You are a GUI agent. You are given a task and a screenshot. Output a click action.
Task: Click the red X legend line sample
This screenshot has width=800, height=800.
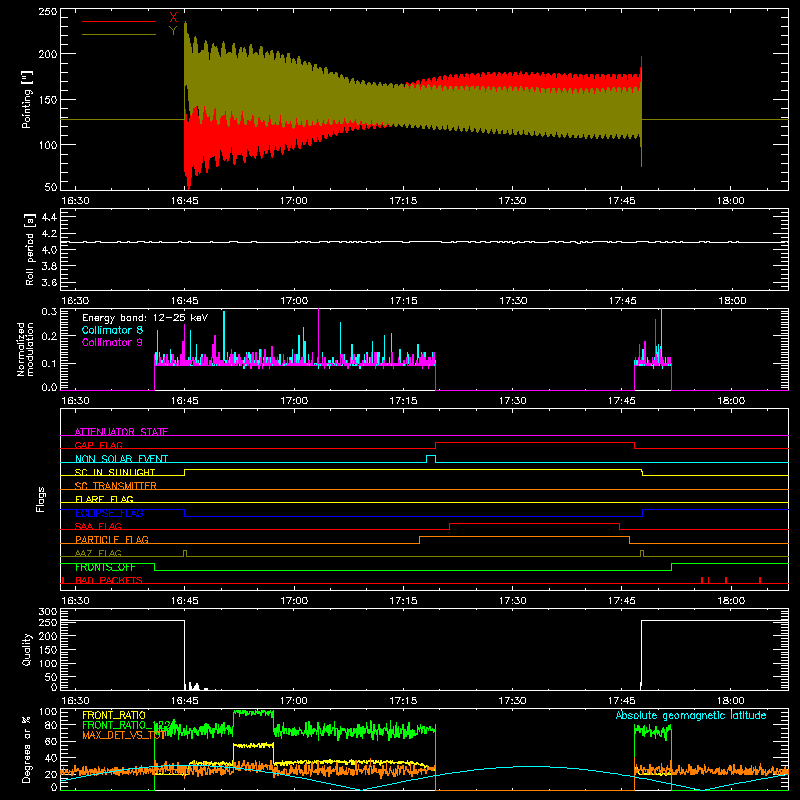pos(119,21)
